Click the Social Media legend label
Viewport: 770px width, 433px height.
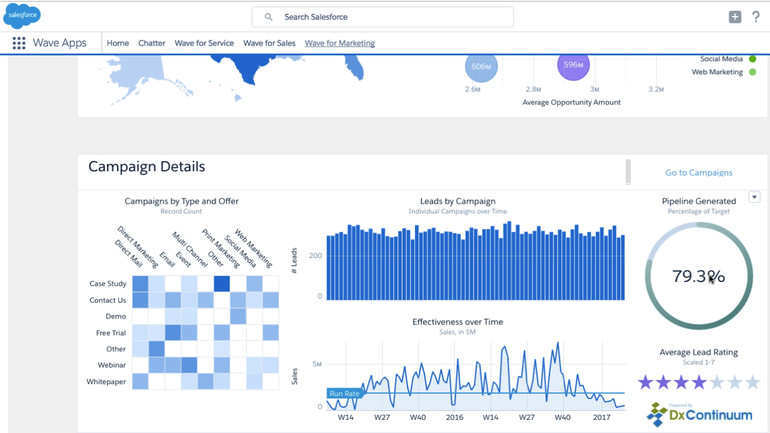coord(721,59)
